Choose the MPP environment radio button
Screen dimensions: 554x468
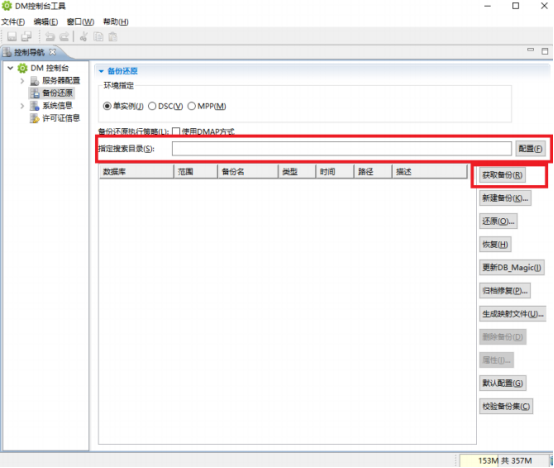click(191, 106)
